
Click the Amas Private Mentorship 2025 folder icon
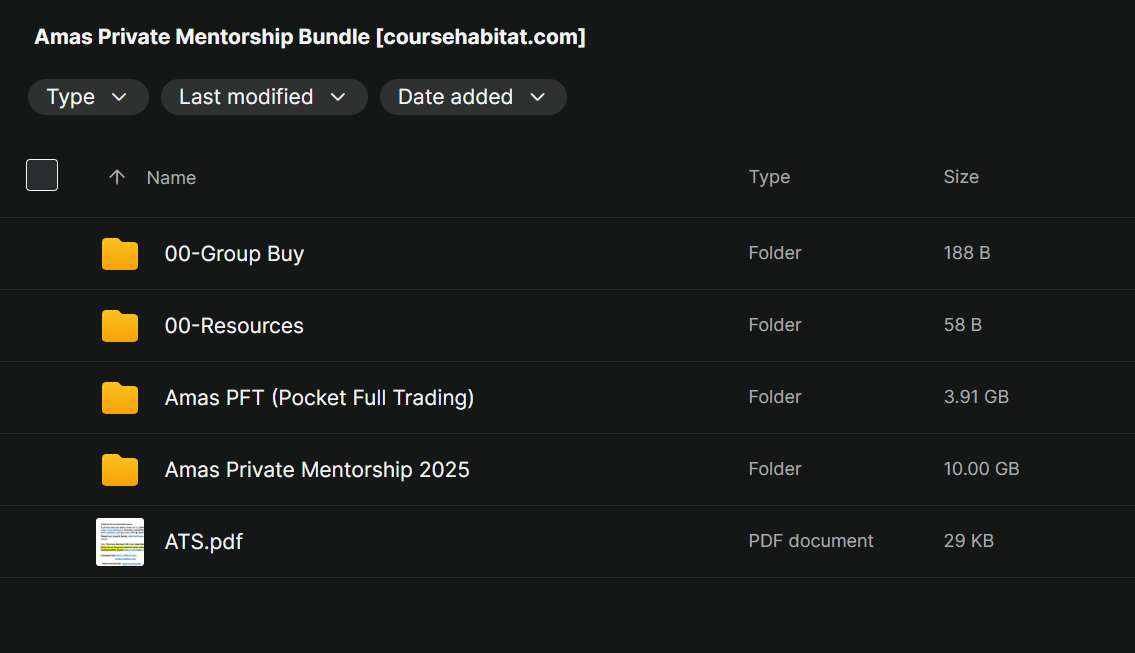119,470
